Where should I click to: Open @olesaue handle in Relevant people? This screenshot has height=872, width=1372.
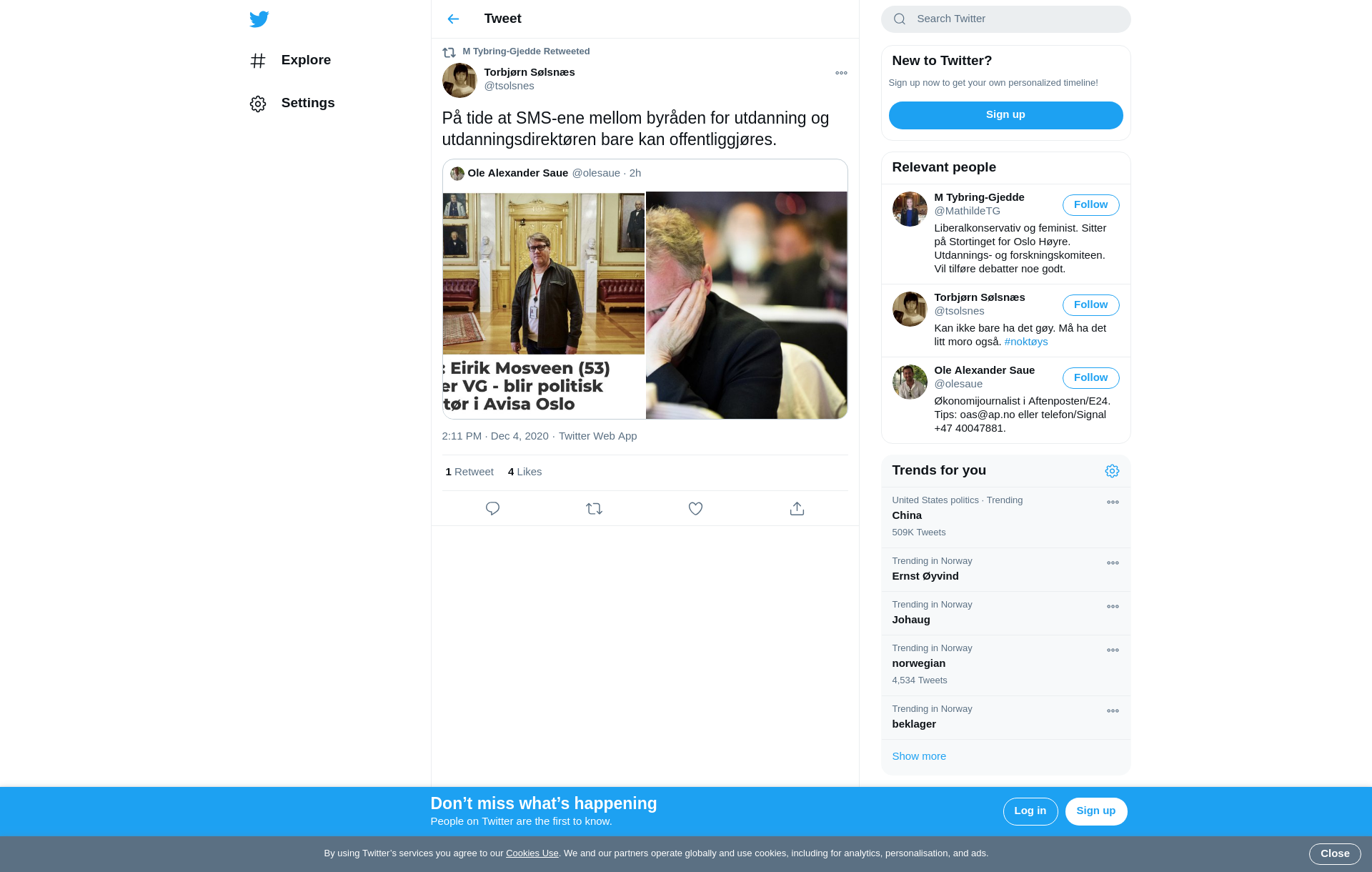tap(958, 384)
